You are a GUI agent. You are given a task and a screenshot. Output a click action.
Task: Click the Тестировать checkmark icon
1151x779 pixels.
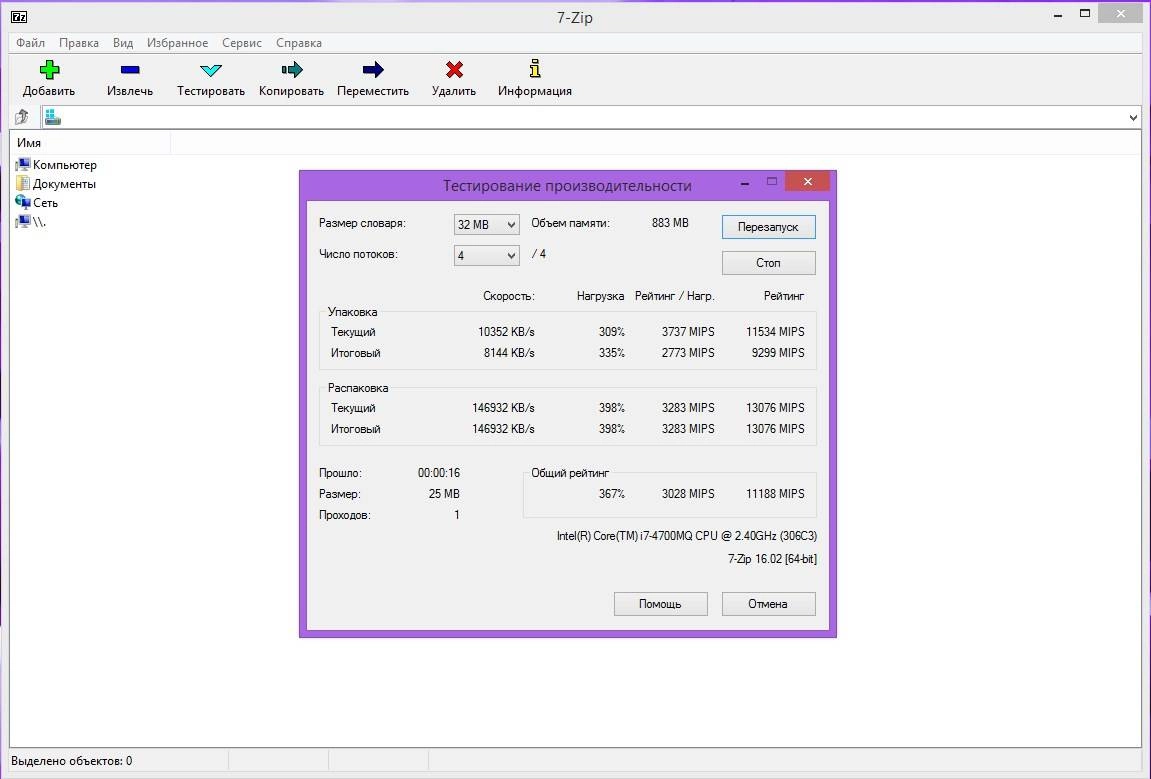211,70
